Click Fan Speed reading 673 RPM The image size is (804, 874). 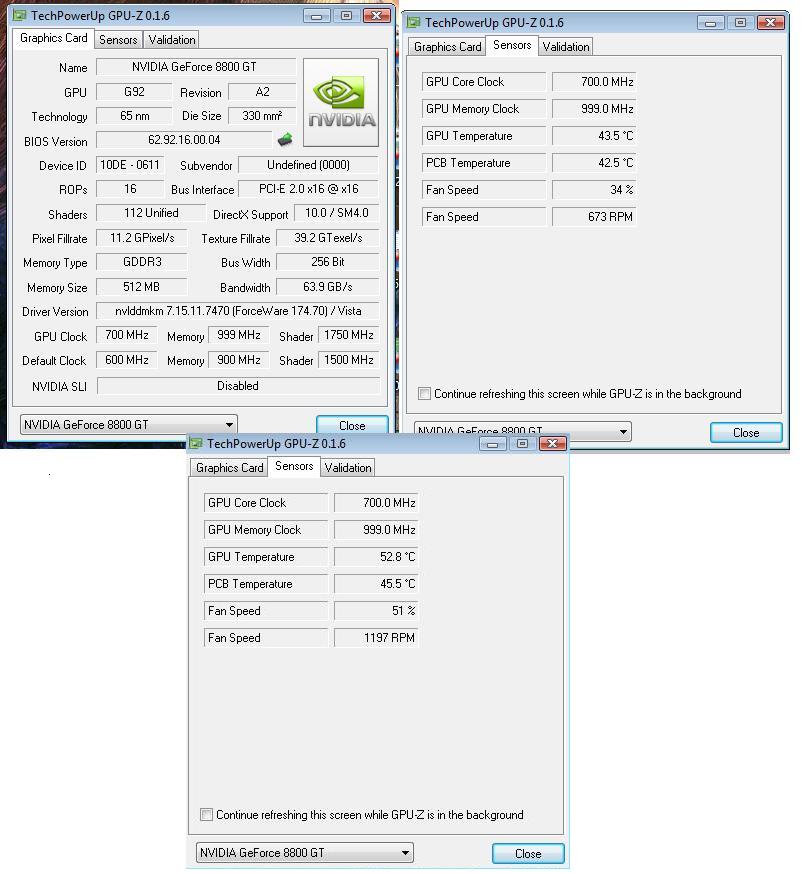pos(594,216)
